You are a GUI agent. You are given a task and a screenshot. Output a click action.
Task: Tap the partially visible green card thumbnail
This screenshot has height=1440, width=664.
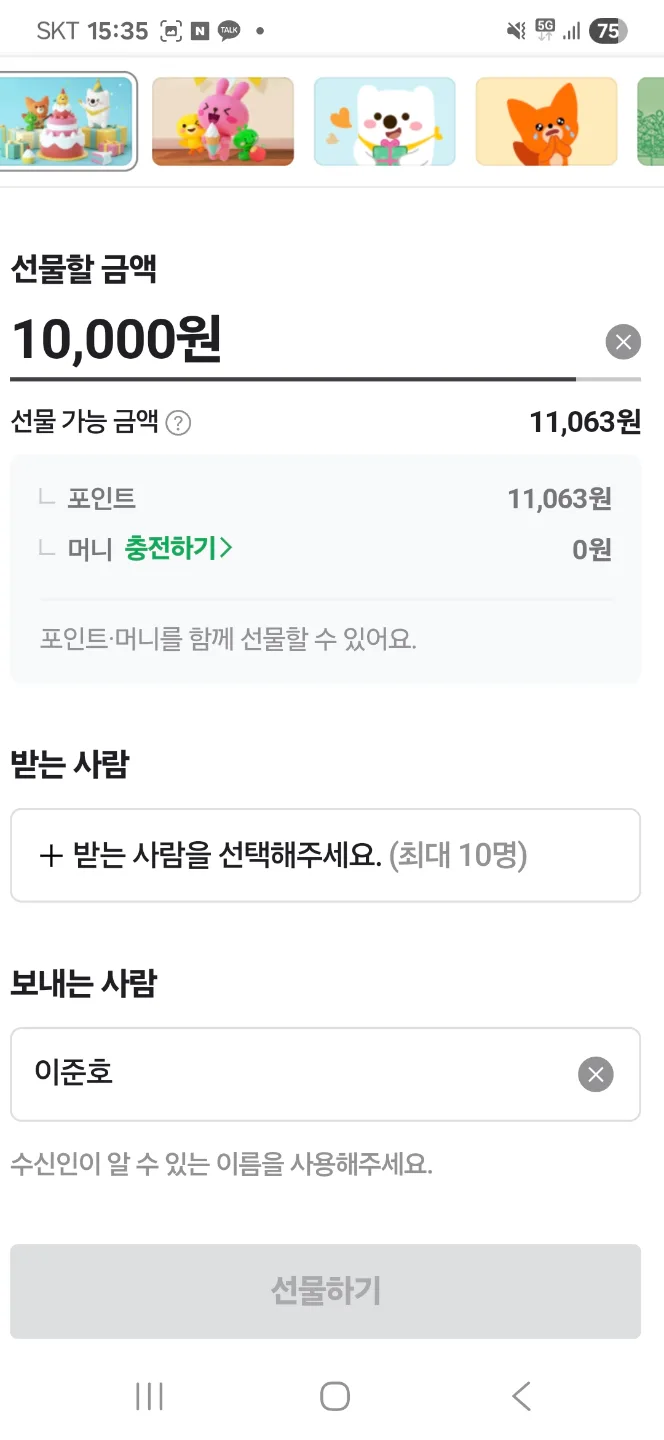coord(651,121)
